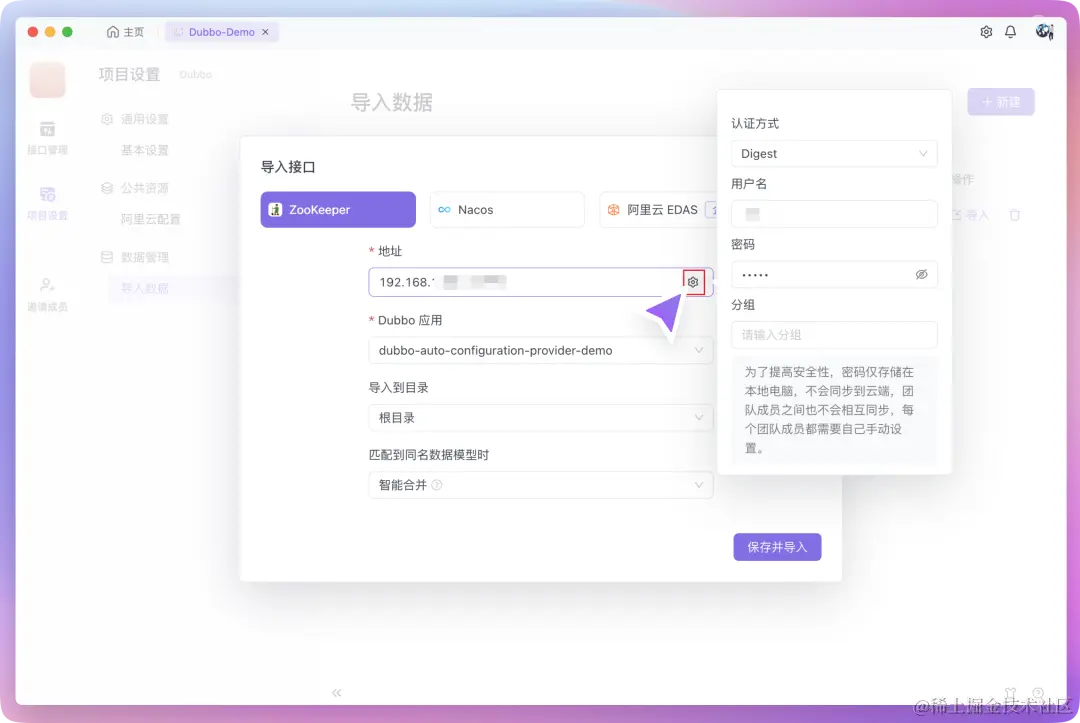1080x723 pixels.
Task: Open the 认证方式 Digest dropdown
Action: [x=834, y=153]
